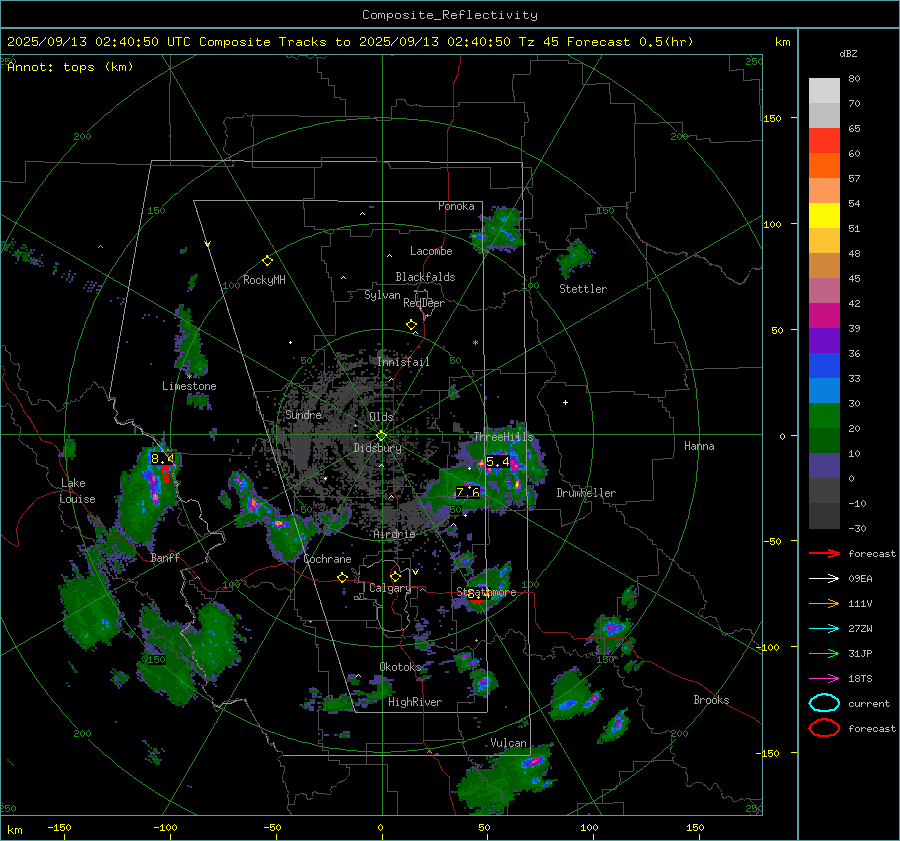The width and height of the screenshot is (900, 841).
Task: Click the Calgary city label
Action: click(390, 588)
